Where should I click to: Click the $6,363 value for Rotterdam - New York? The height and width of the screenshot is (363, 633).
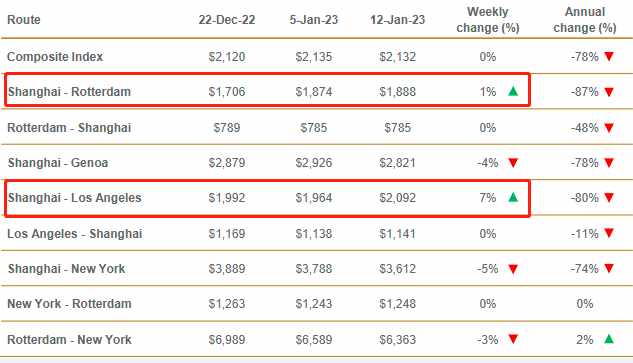click(x=398, y=340)
